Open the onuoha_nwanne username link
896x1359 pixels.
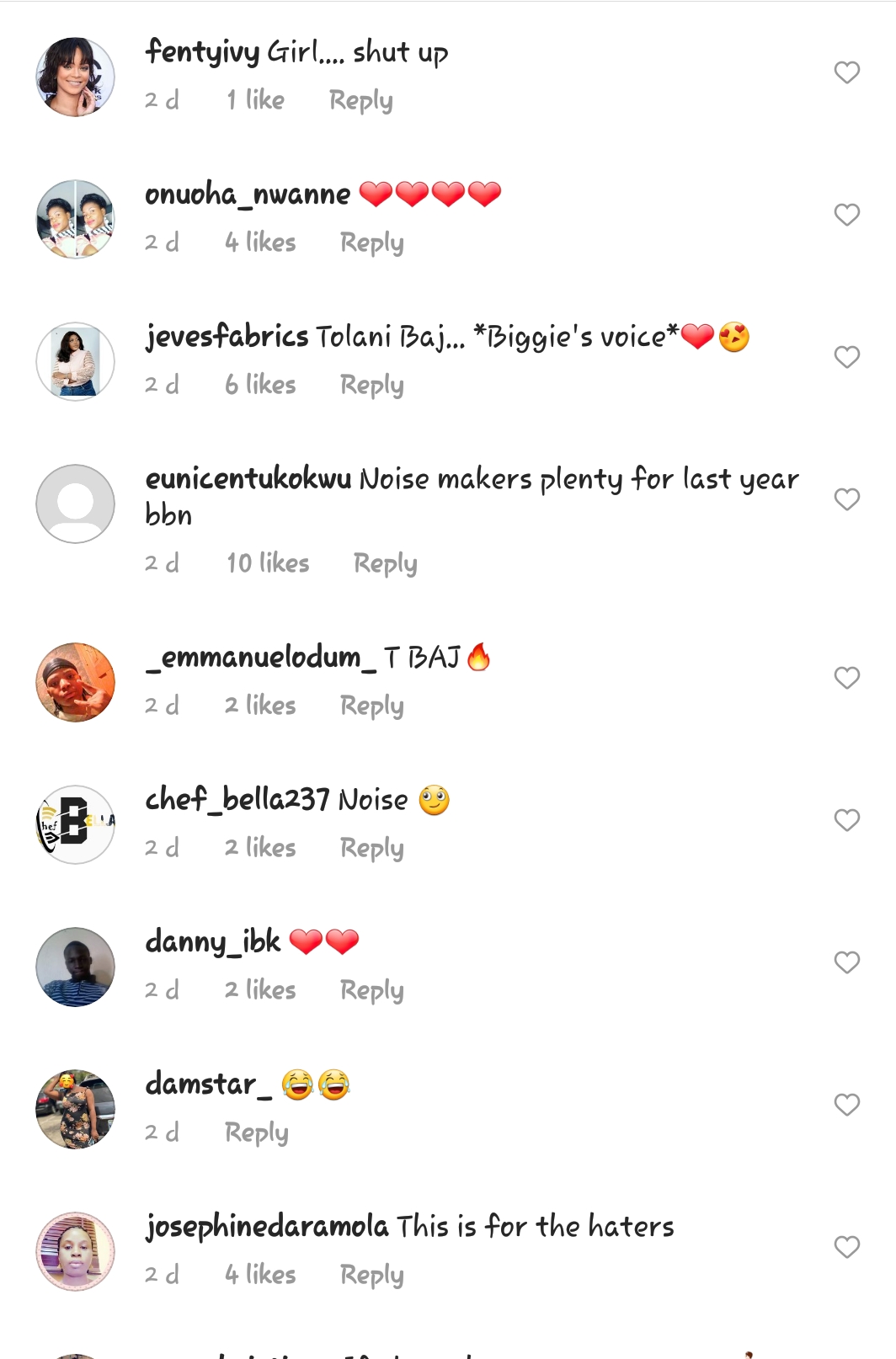point(248,195)
